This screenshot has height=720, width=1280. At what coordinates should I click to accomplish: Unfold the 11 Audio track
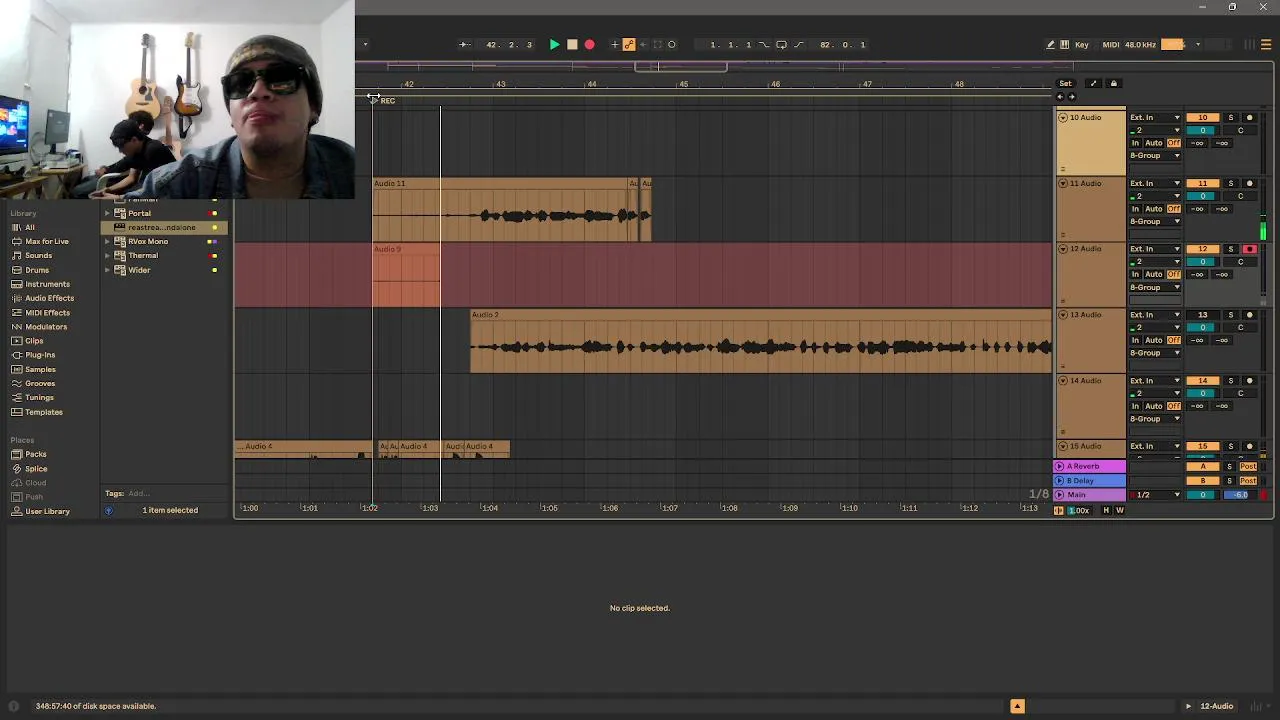pyautogui.click(x=1063, y=184)
